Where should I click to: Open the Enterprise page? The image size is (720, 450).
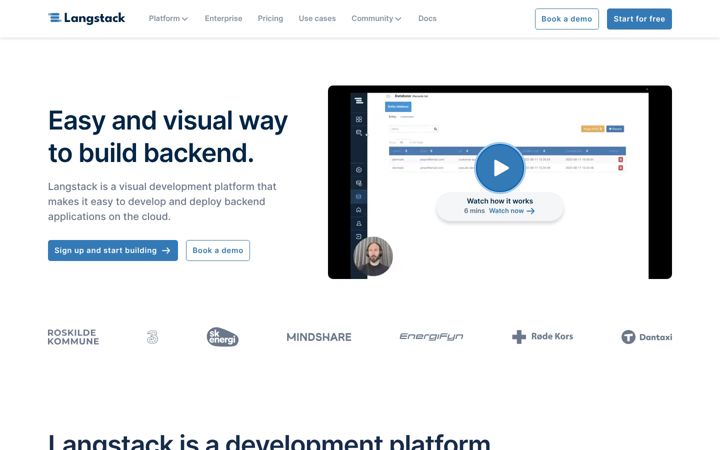pyautogui.click(x=223, y=19)
